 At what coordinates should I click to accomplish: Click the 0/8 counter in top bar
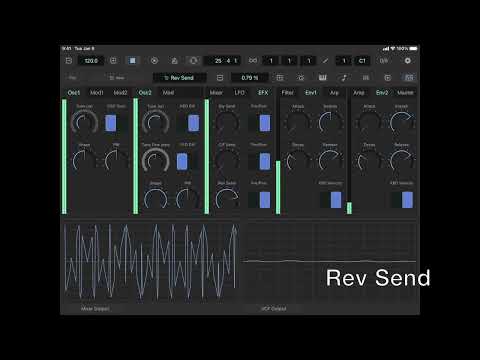[384, 61]
